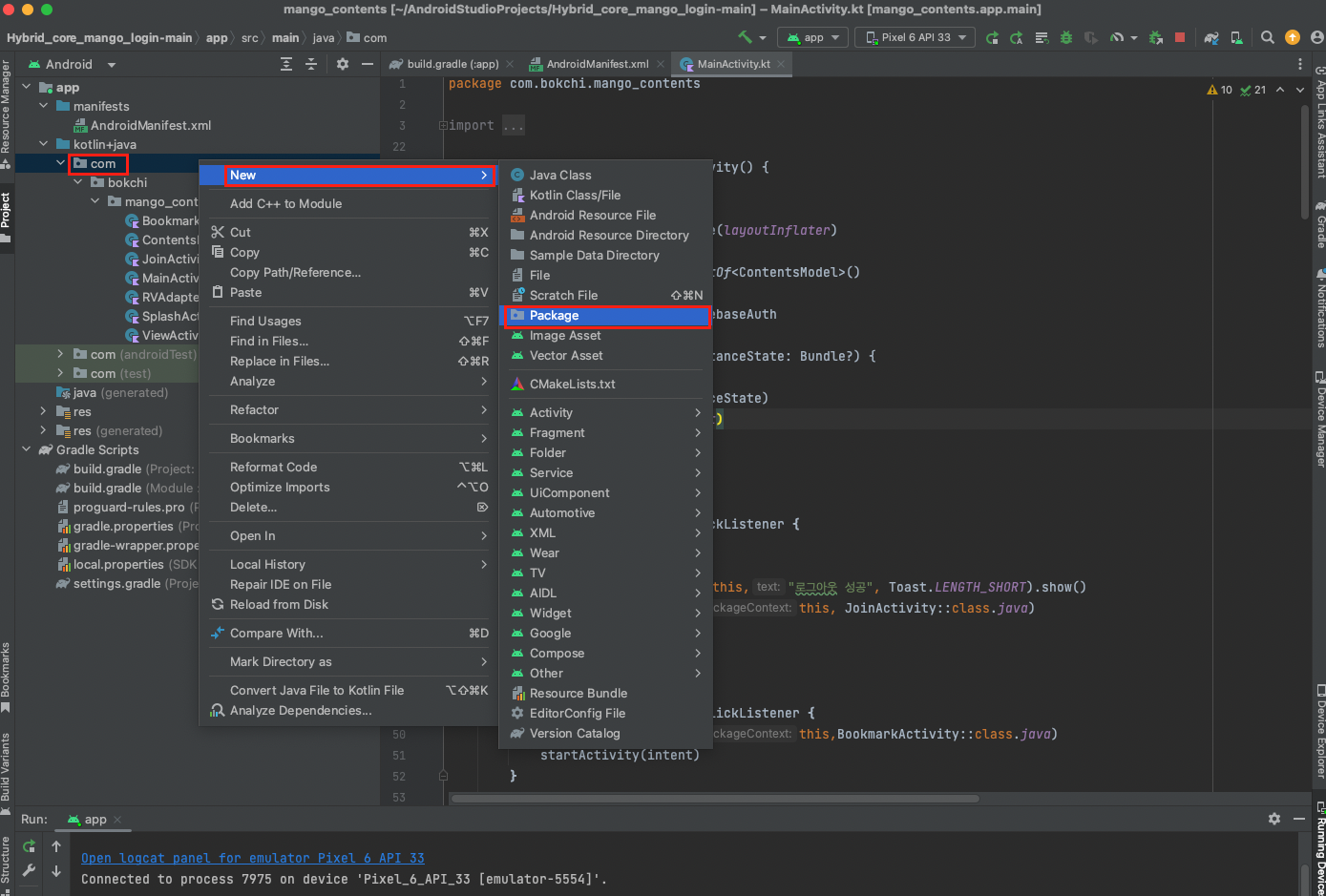This screenshot has width=1326, height=896.
Task: Click the Search Everywhere magnifier
Action: pyautogui.click(x=1267, y=37)
